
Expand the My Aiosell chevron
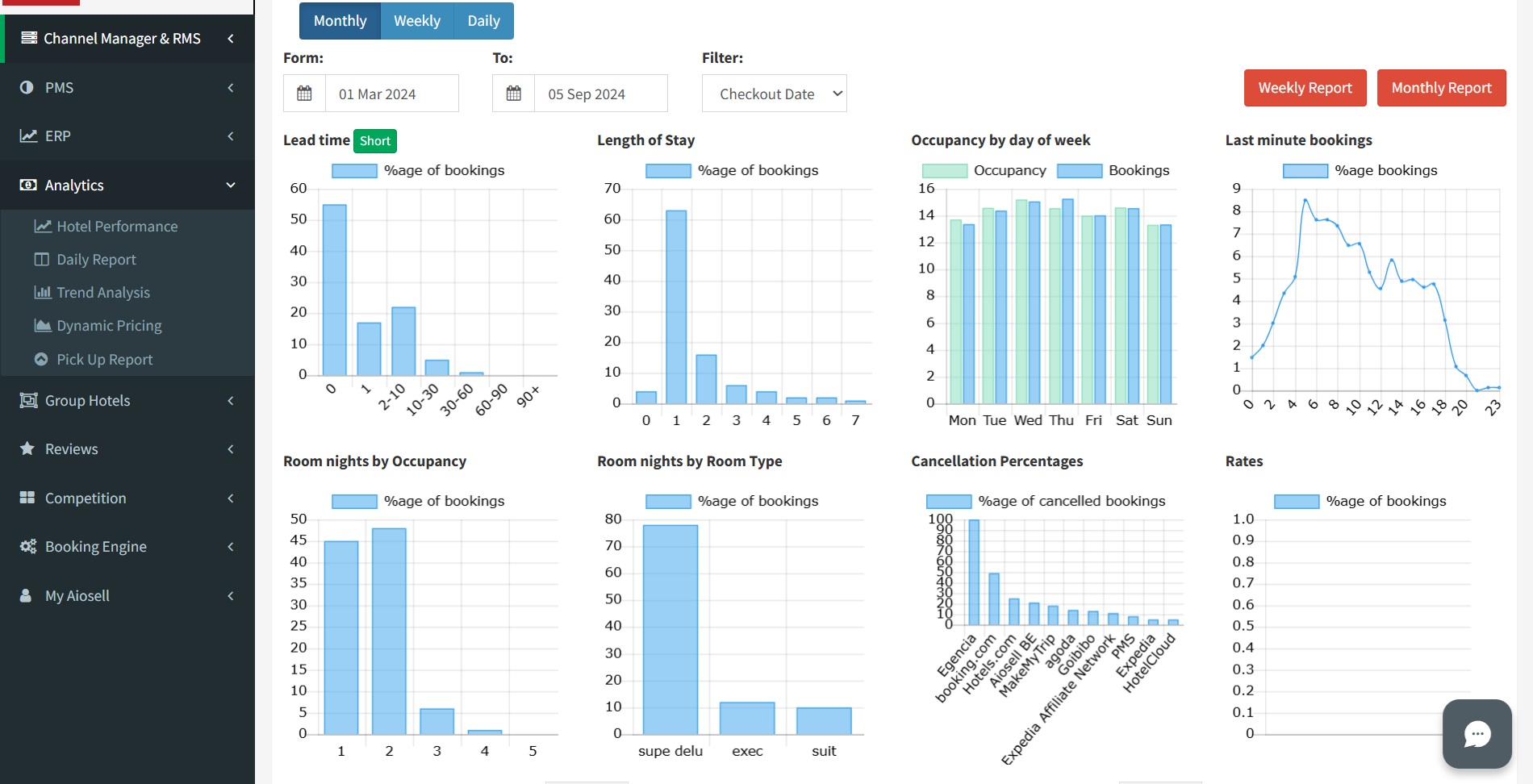pos(231,595)
